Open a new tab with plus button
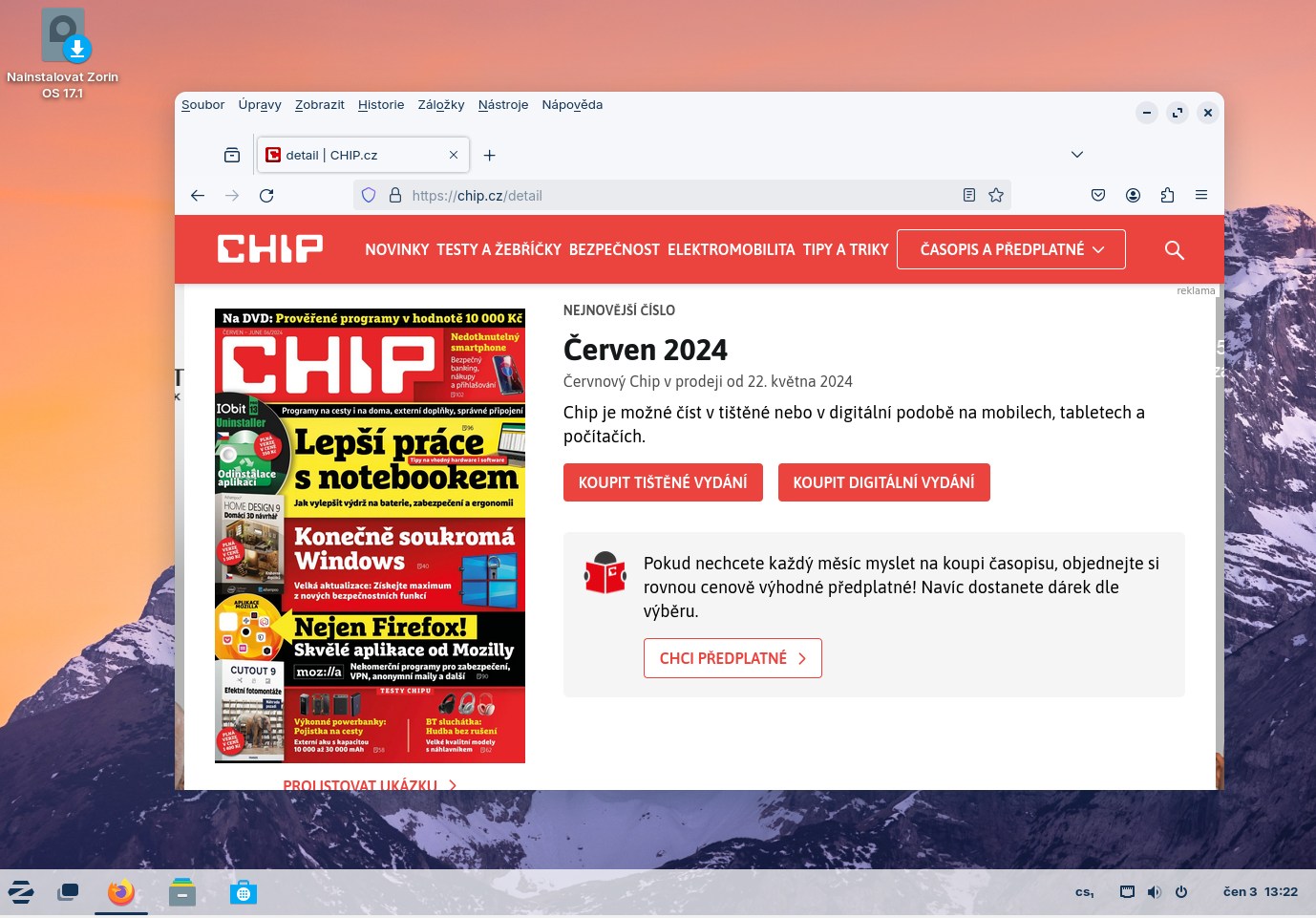Viewport: 1316px width, 918px height. pyautogui.click(x=489, y=155)
